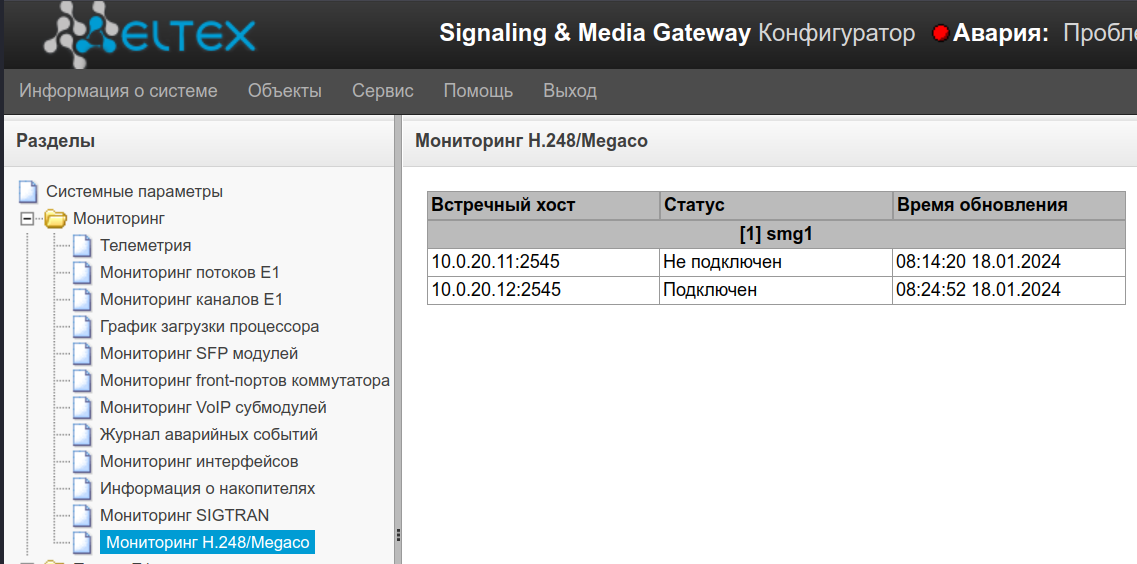Click the sidebar splitter handle
Screen dimensions: 1137x564
[x=398, y=534]
